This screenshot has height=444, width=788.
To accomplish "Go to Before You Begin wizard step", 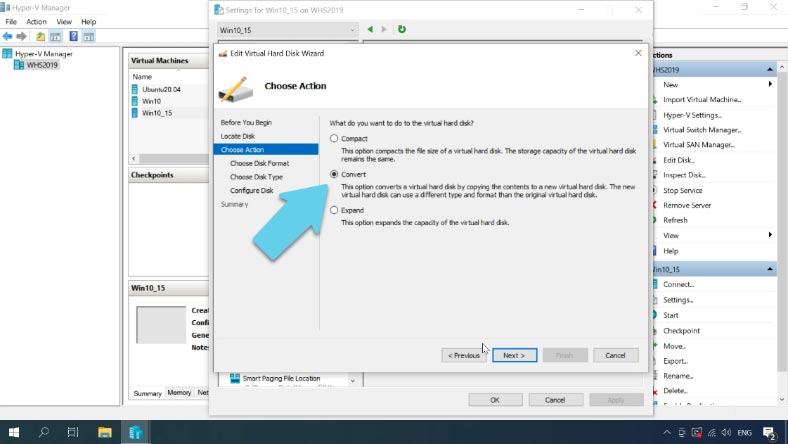I will click(x=246, y=122).
